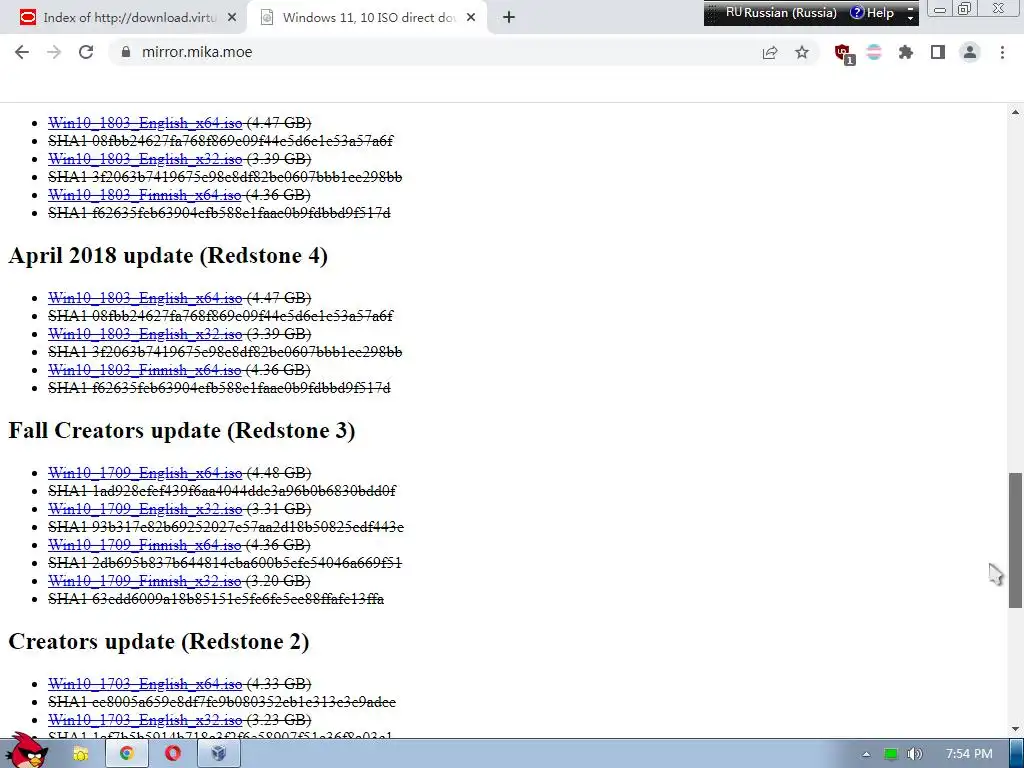Open Win10_1803_Finnish_x64.iso under April 2018 update
The height and width of the screenshot is (768, 1024).
tap(144, 370)
